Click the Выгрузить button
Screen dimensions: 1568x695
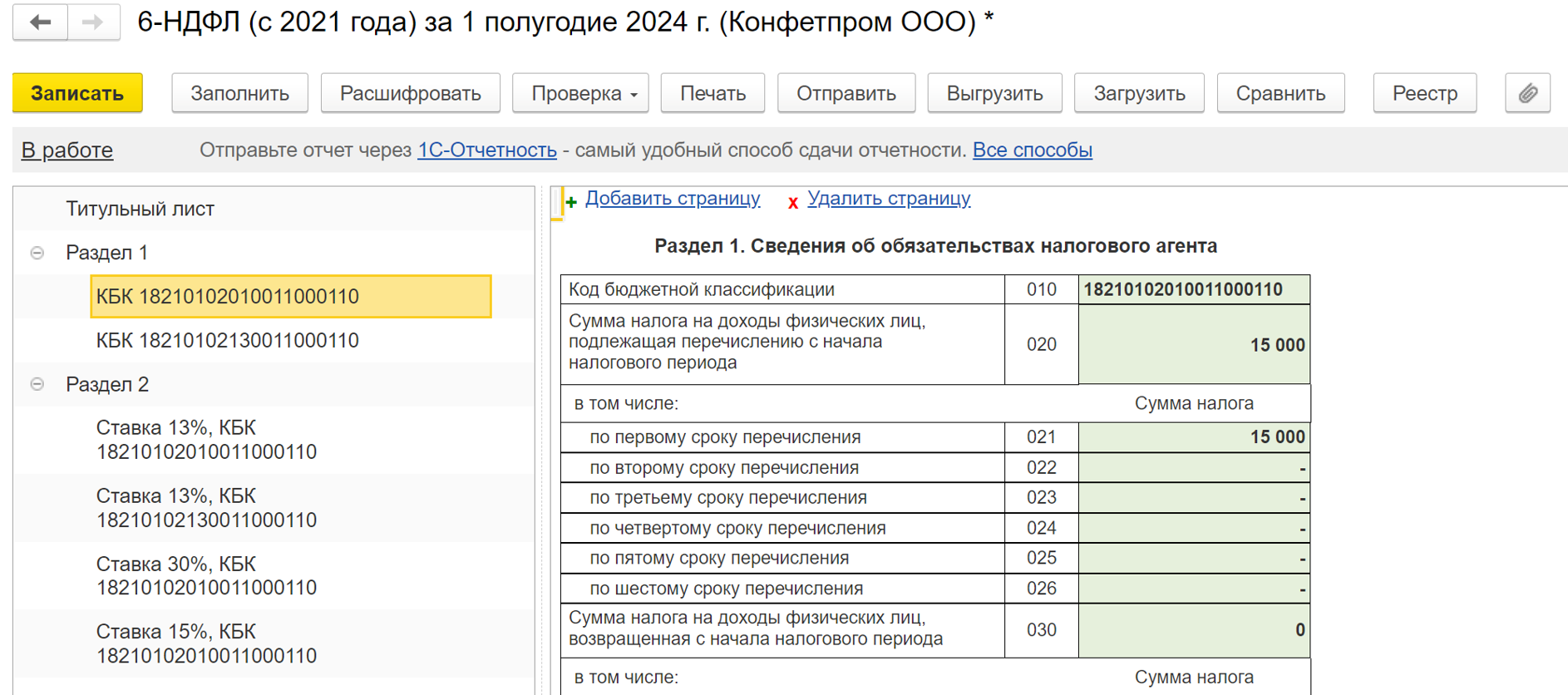click(x=994, y=93)
